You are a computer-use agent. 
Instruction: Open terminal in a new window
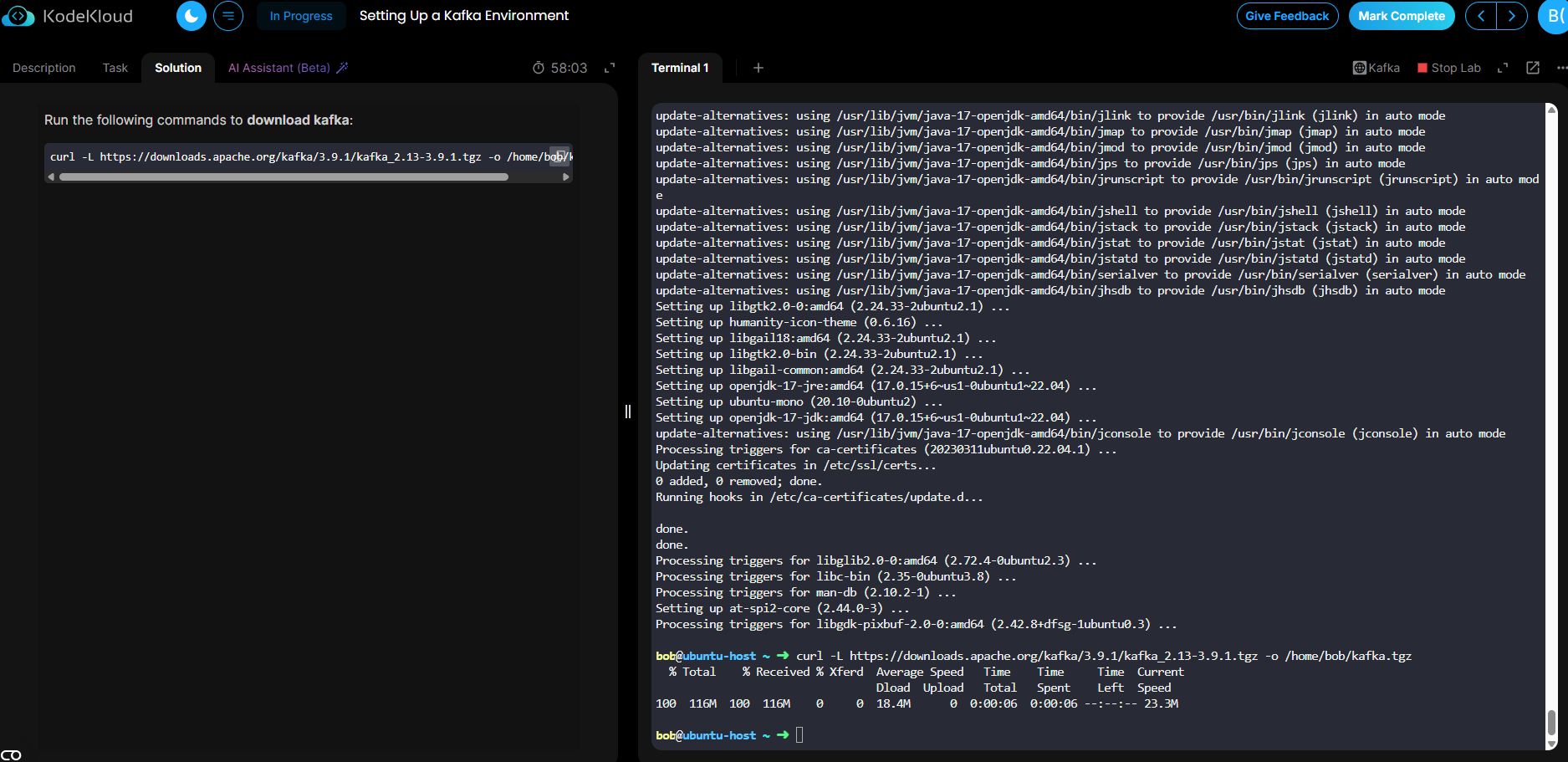(x=1533, y=68)
